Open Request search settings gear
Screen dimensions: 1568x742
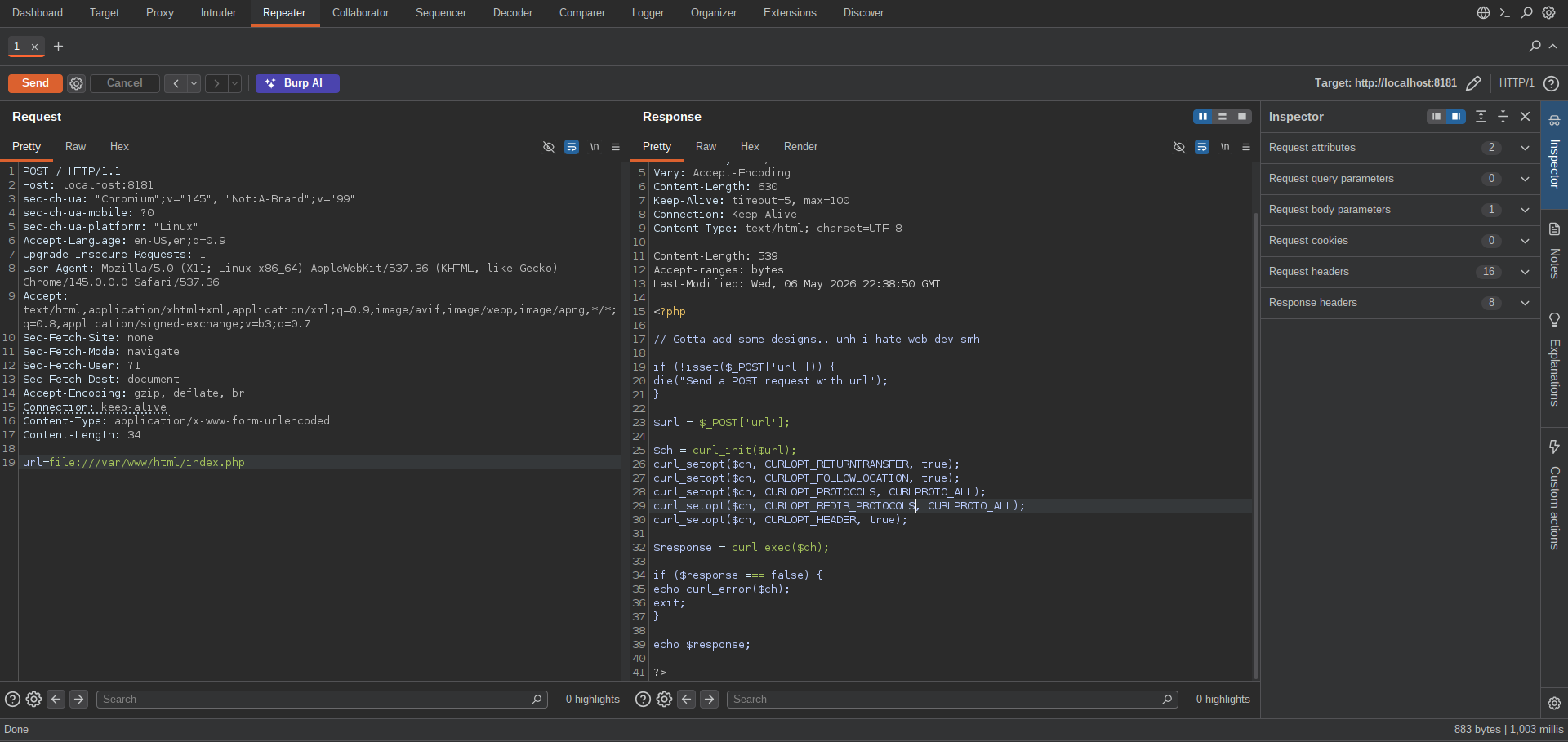click(x=33, y=700)
